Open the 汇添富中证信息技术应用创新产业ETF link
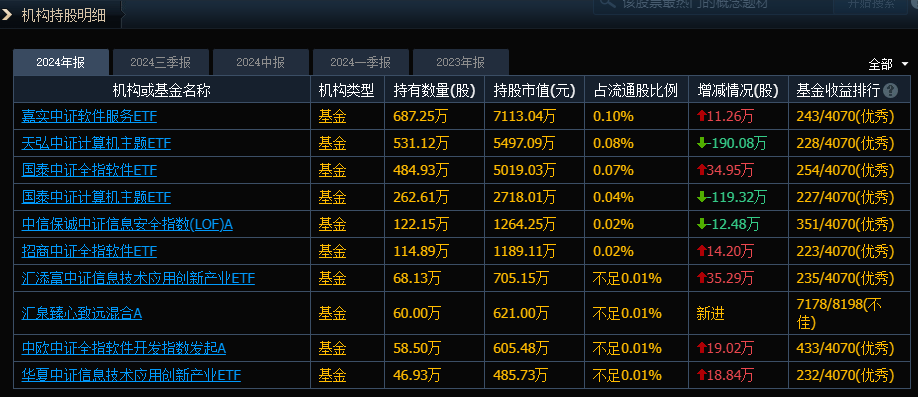This screenshot has width=918, height=397. (x=138, y=278)
